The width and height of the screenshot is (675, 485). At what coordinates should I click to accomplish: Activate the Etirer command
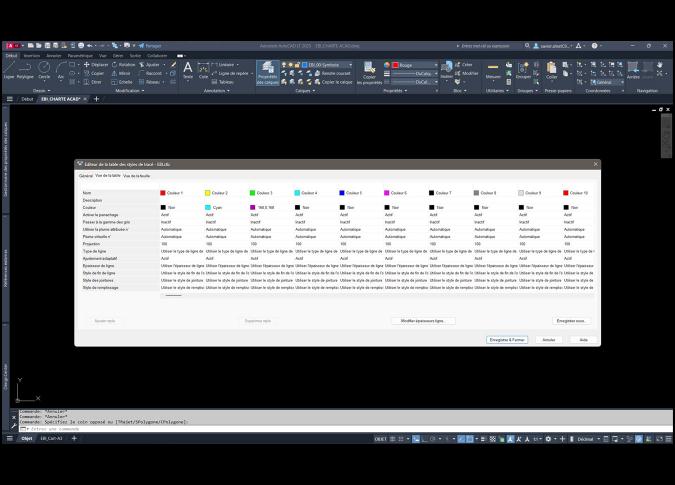93,82
